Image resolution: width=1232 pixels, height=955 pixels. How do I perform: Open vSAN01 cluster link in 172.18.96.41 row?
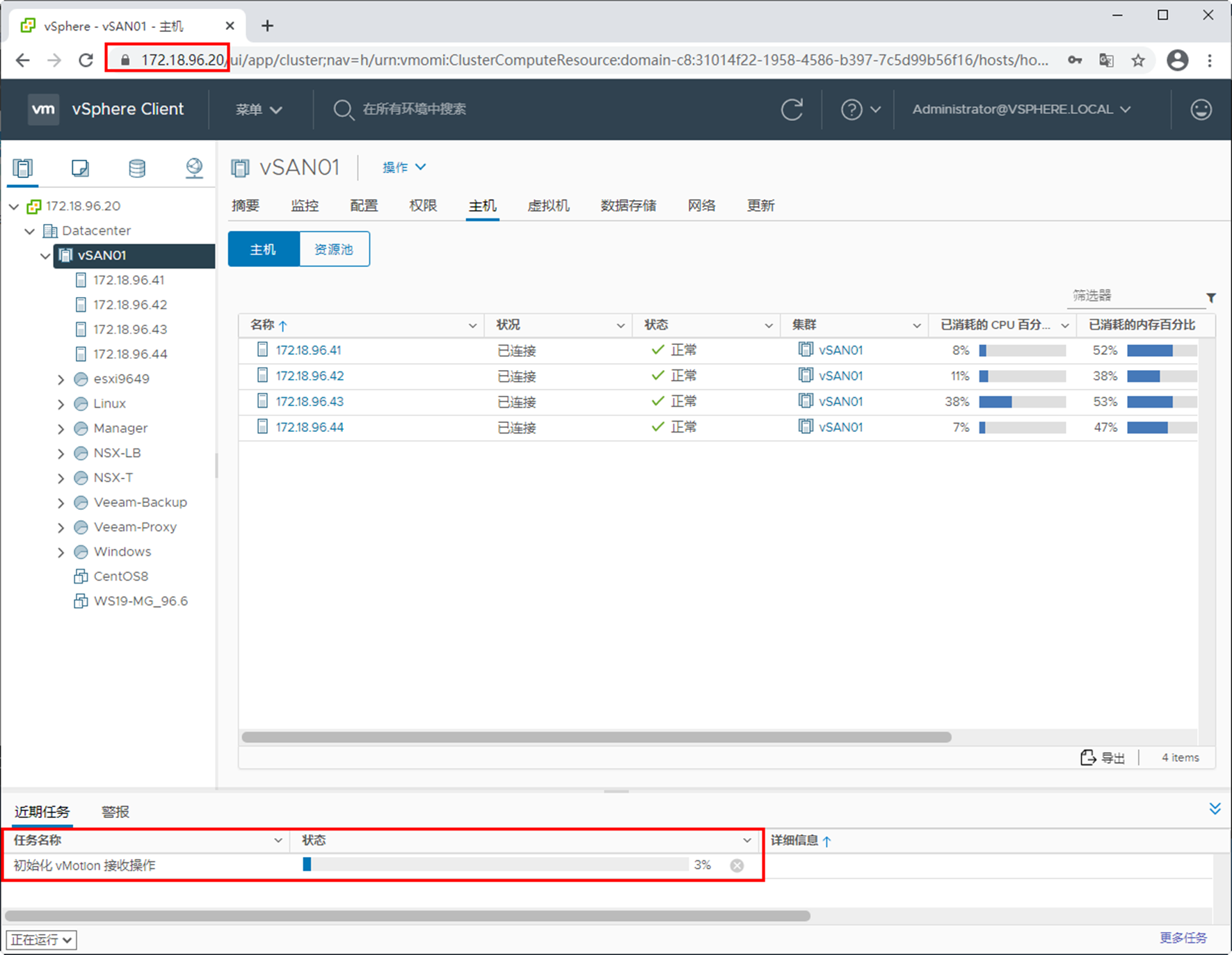(x=840, y=350)
